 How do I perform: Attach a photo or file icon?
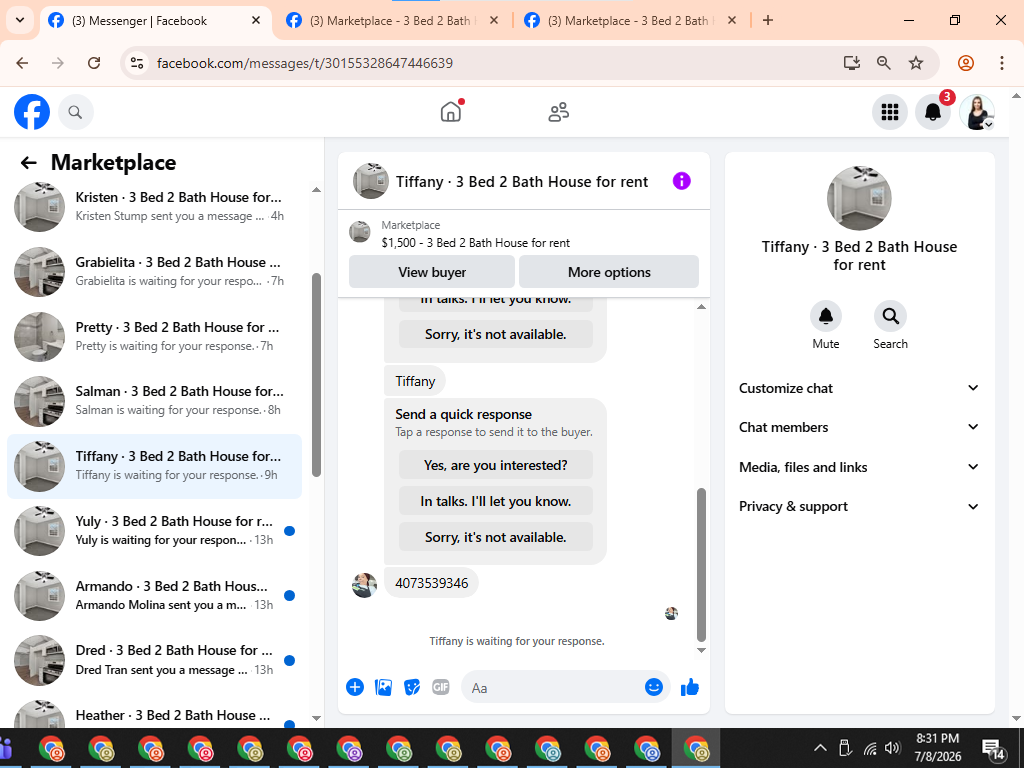pos(383,687)
